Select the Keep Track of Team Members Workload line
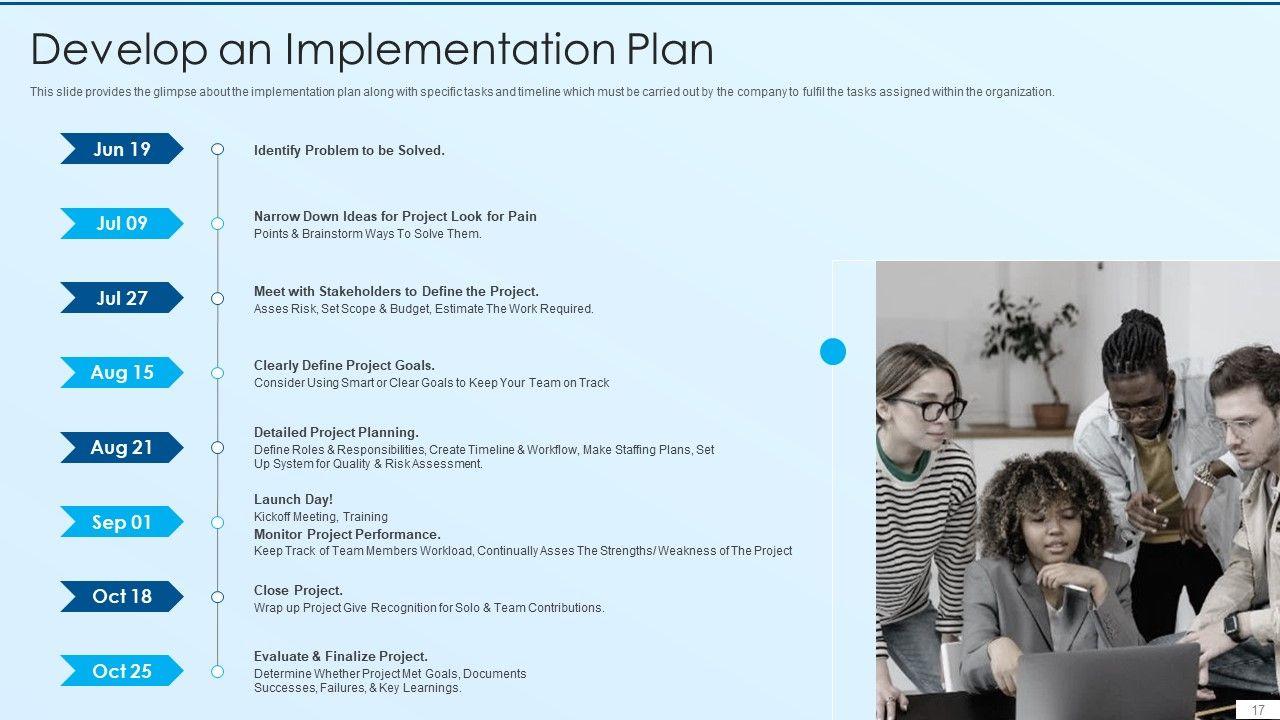This screenshot has width=1280, height=720. 523,551
